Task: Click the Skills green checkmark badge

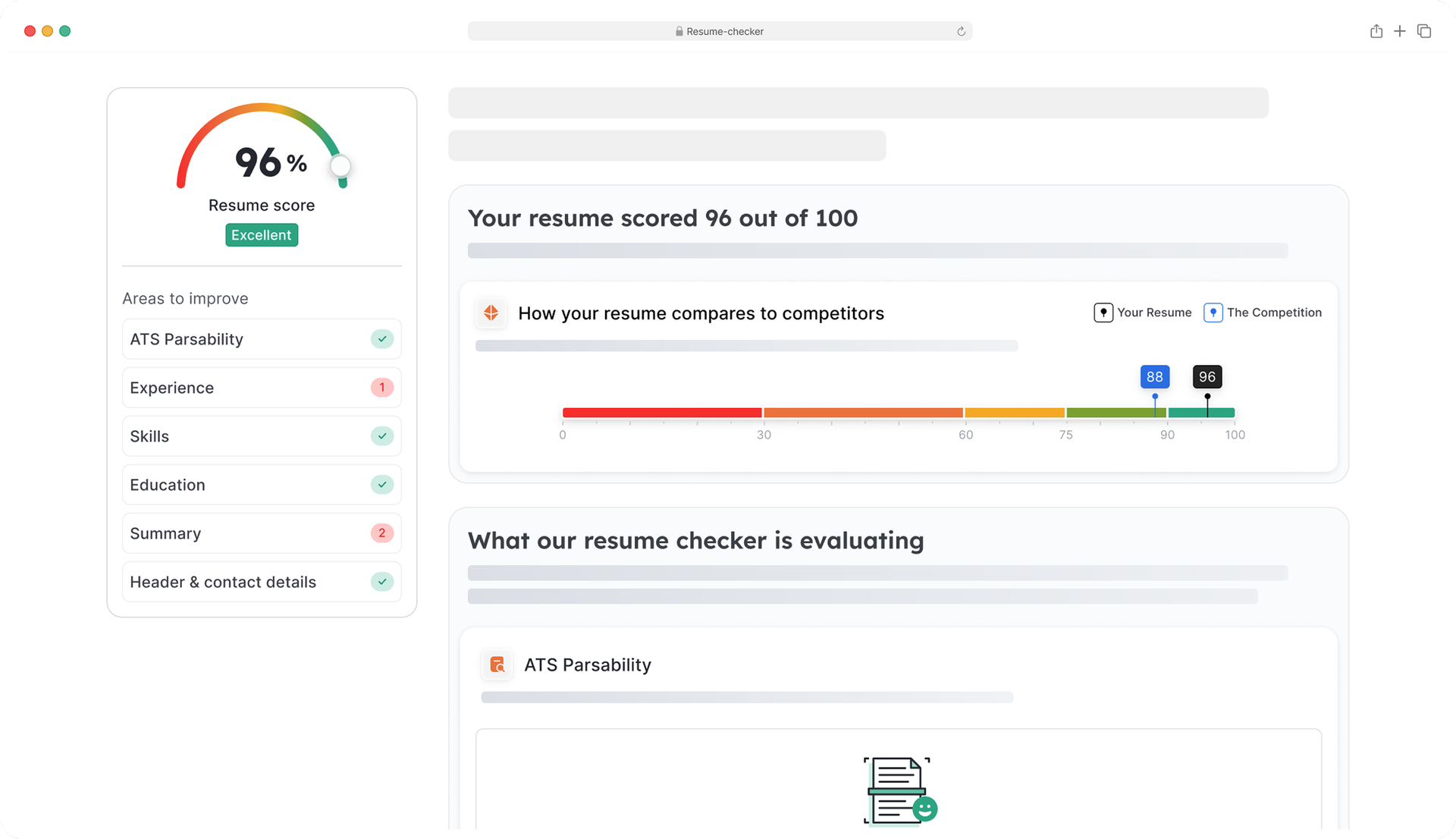Action: 382,436
